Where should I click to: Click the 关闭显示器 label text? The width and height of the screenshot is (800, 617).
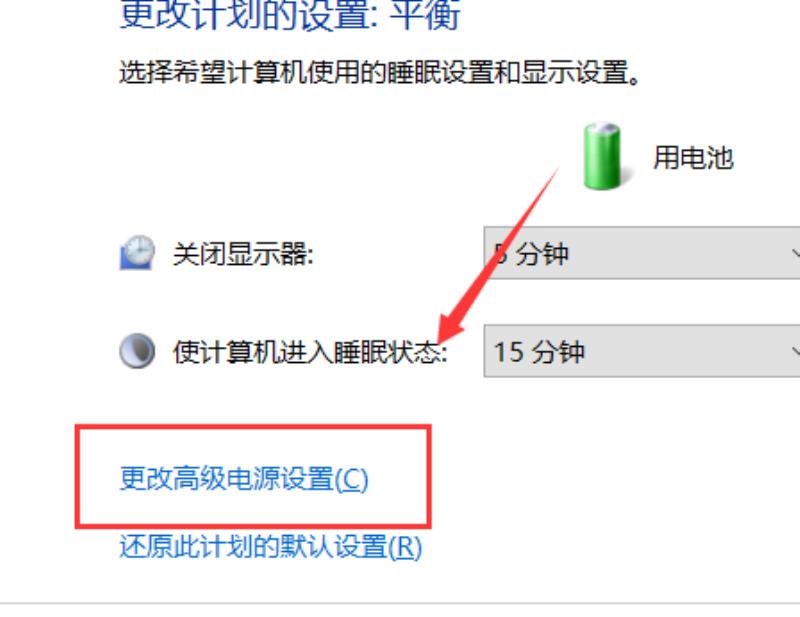[x=243, y=253]
